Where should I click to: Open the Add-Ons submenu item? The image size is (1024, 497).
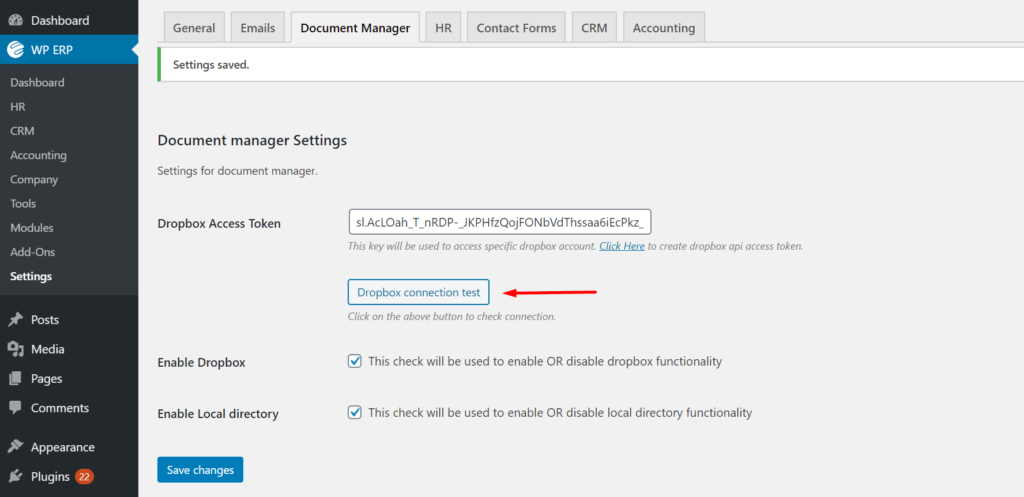coord(33,252)
